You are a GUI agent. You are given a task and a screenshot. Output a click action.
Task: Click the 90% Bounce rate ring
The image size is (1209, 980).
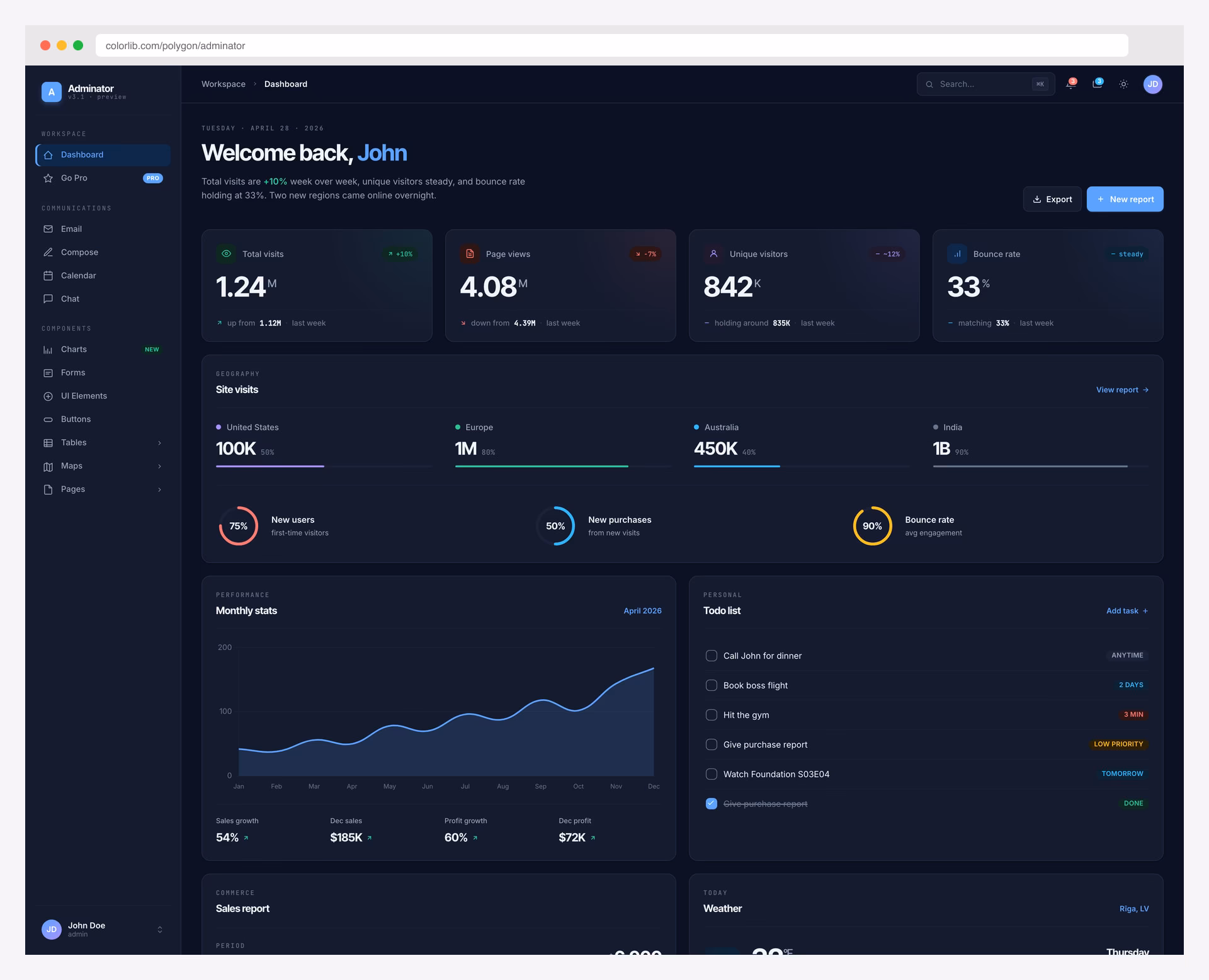pos(872,526)
